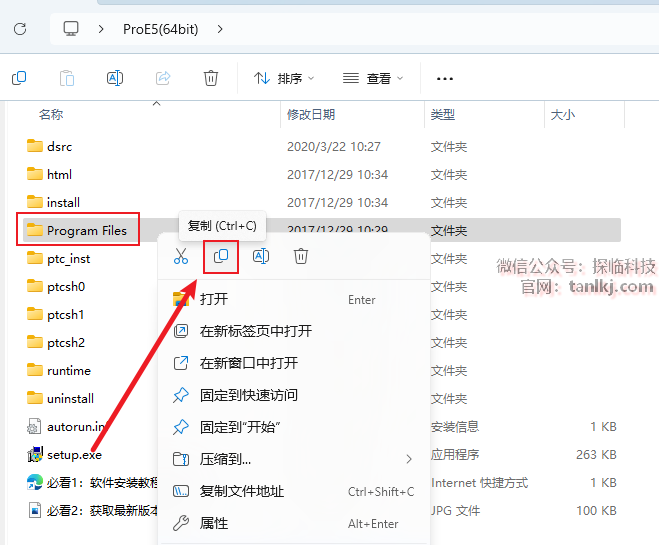659x545 pixels.
Task: Click autorun.inf gear file icon
Action: click(x=34, y=427)
